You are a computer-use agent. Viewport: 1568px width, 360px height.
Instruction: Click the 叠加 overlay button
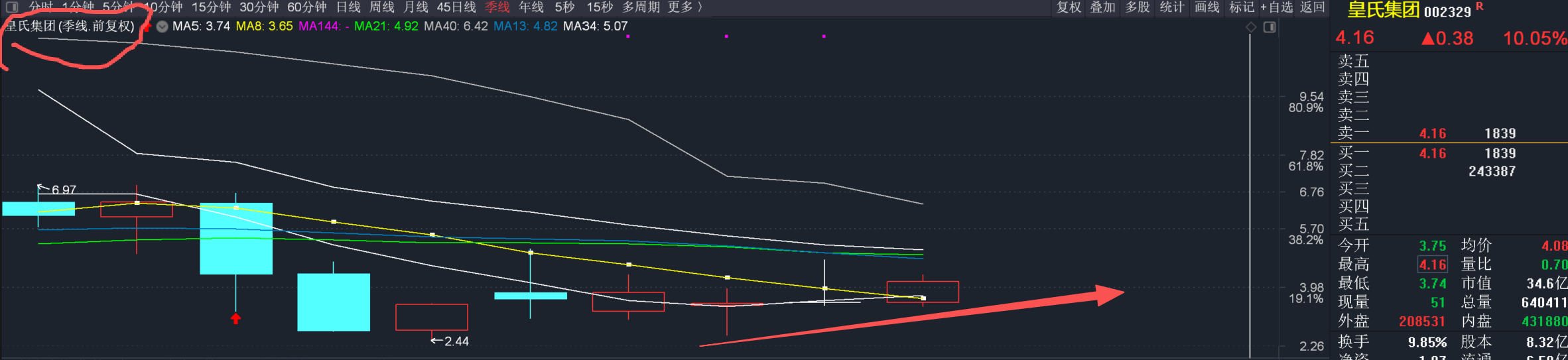pos(1102,7)
